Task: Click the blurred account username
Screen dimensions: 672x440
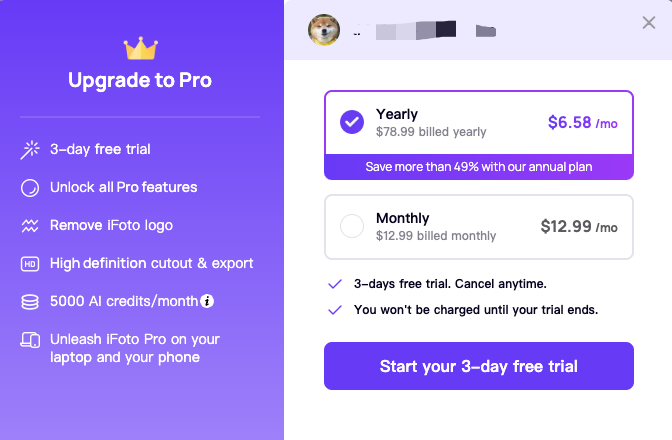Action: click(424, 30)
